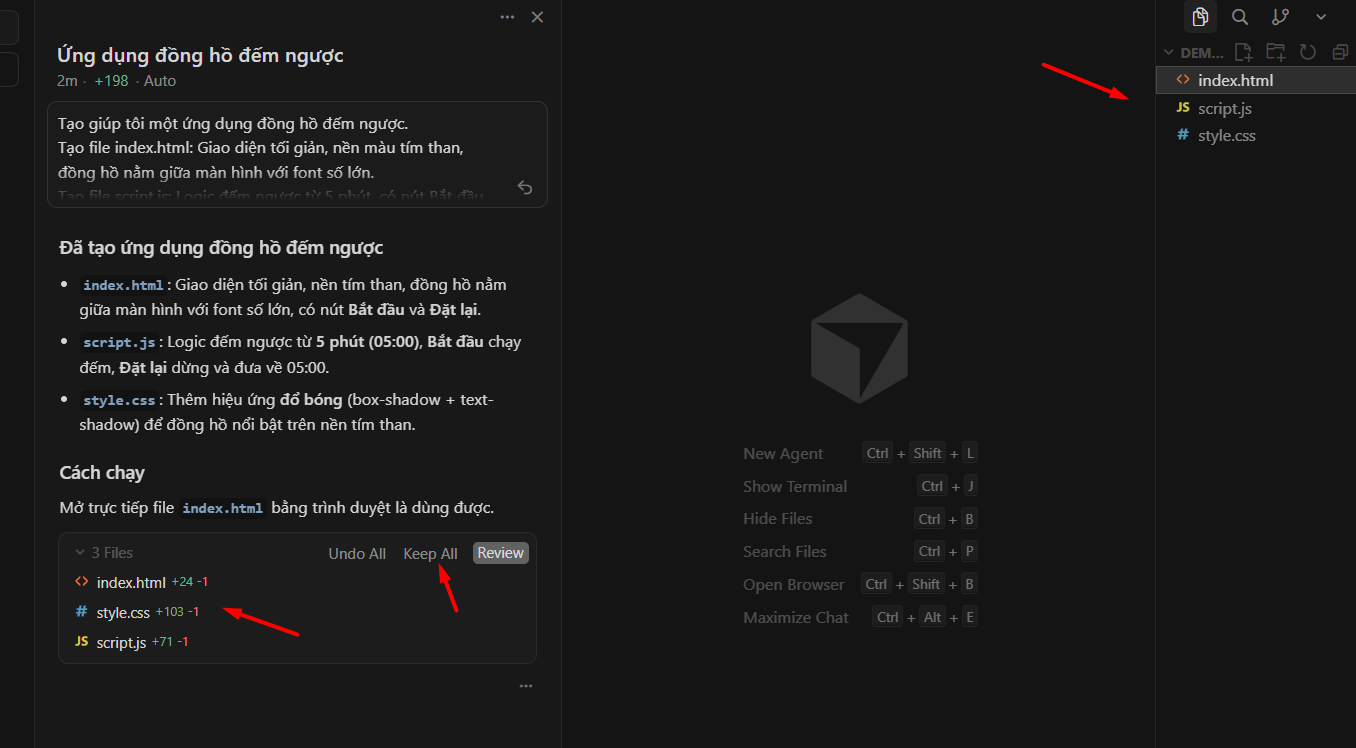The height and width of the screenshot is (748, 1356).
Task: Click the Keep All button
Action: [x=430, y=552]
